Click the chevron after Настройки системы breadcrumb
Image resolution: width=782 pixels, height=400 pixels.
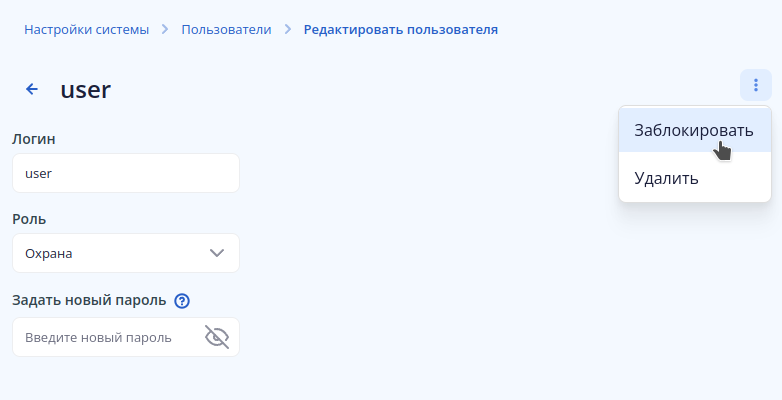pos(165,30)
